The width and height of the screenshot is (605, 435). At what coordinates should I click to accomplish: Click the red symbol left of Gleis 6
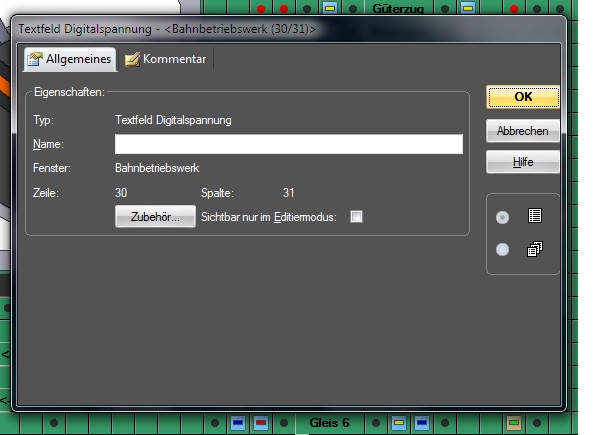(260, 423)
